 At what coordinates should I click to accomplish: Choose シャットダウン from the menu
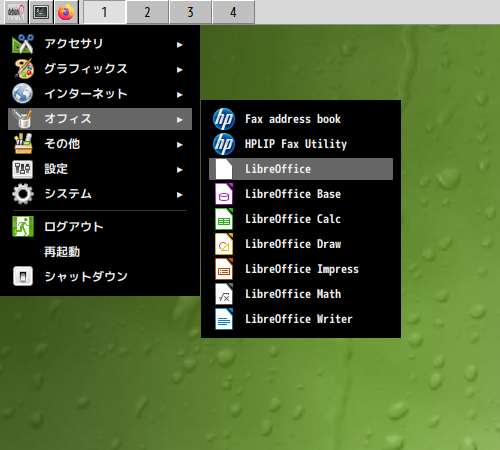point(100,276)
